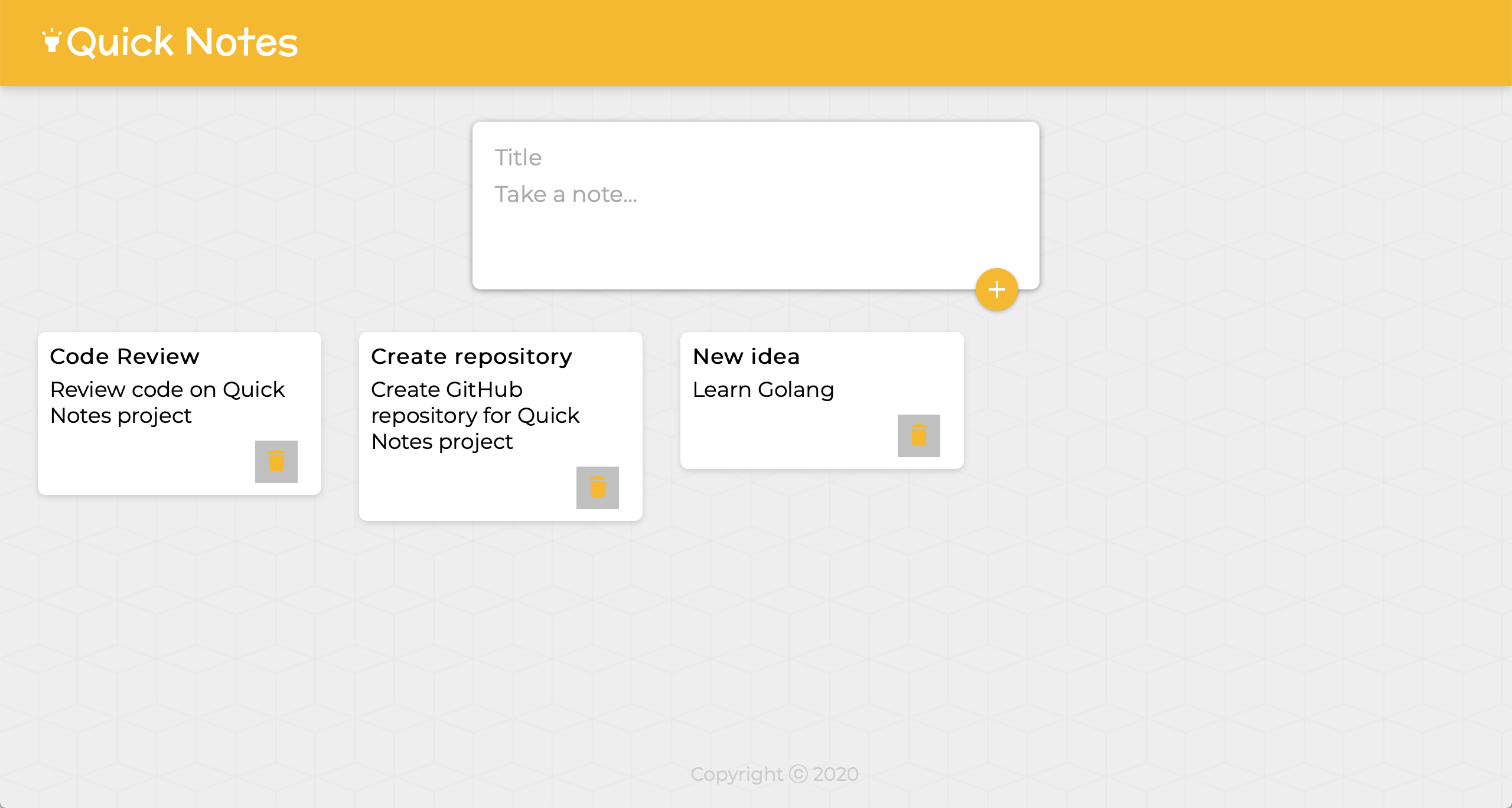This screenshot has width=1512, height=808.
Task: Click the Code Review note heading
Action: click(125, 356)
